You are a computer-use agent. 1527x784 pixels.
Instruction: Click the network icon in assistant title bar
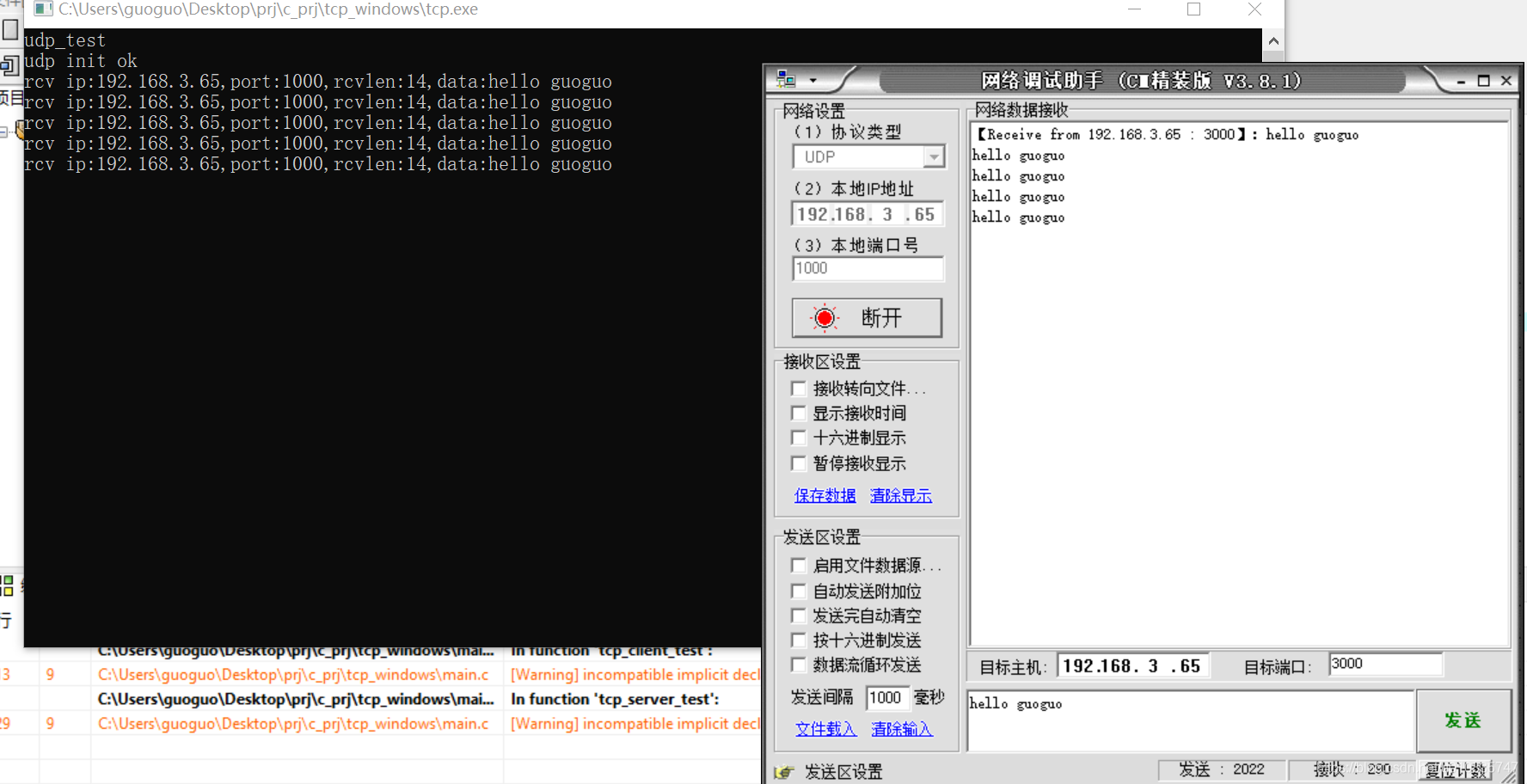785,79
